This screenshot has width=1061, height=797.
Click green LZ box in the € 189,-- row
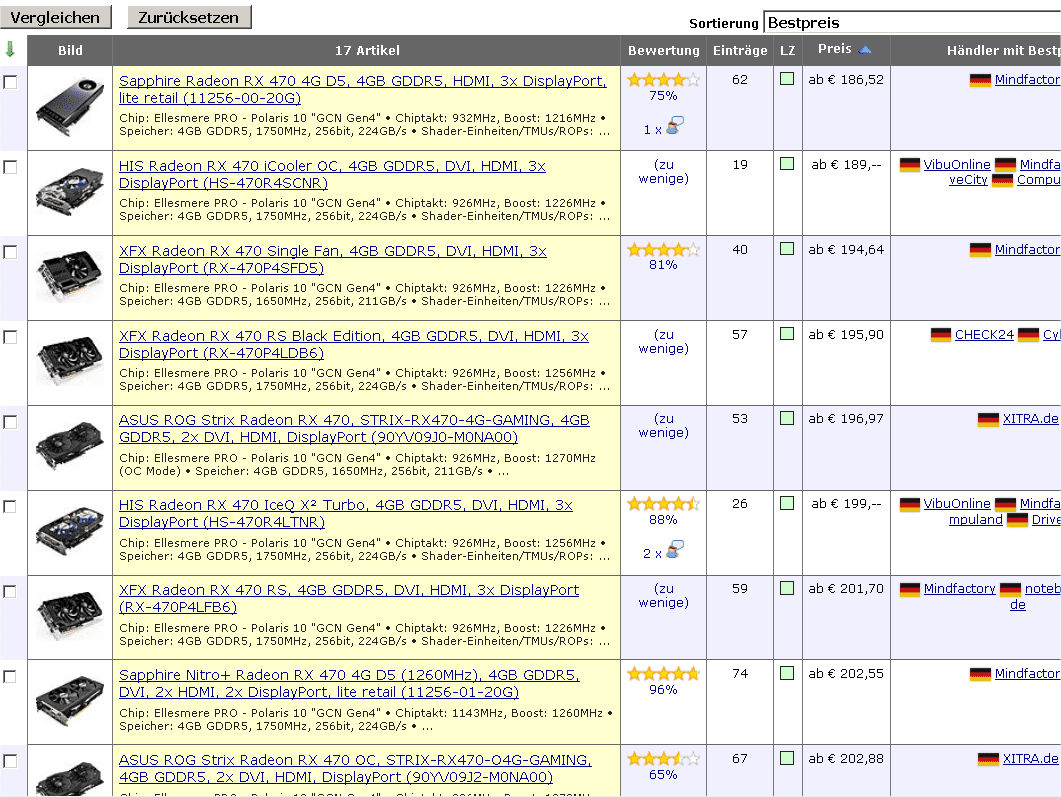[x=787, y=164]
